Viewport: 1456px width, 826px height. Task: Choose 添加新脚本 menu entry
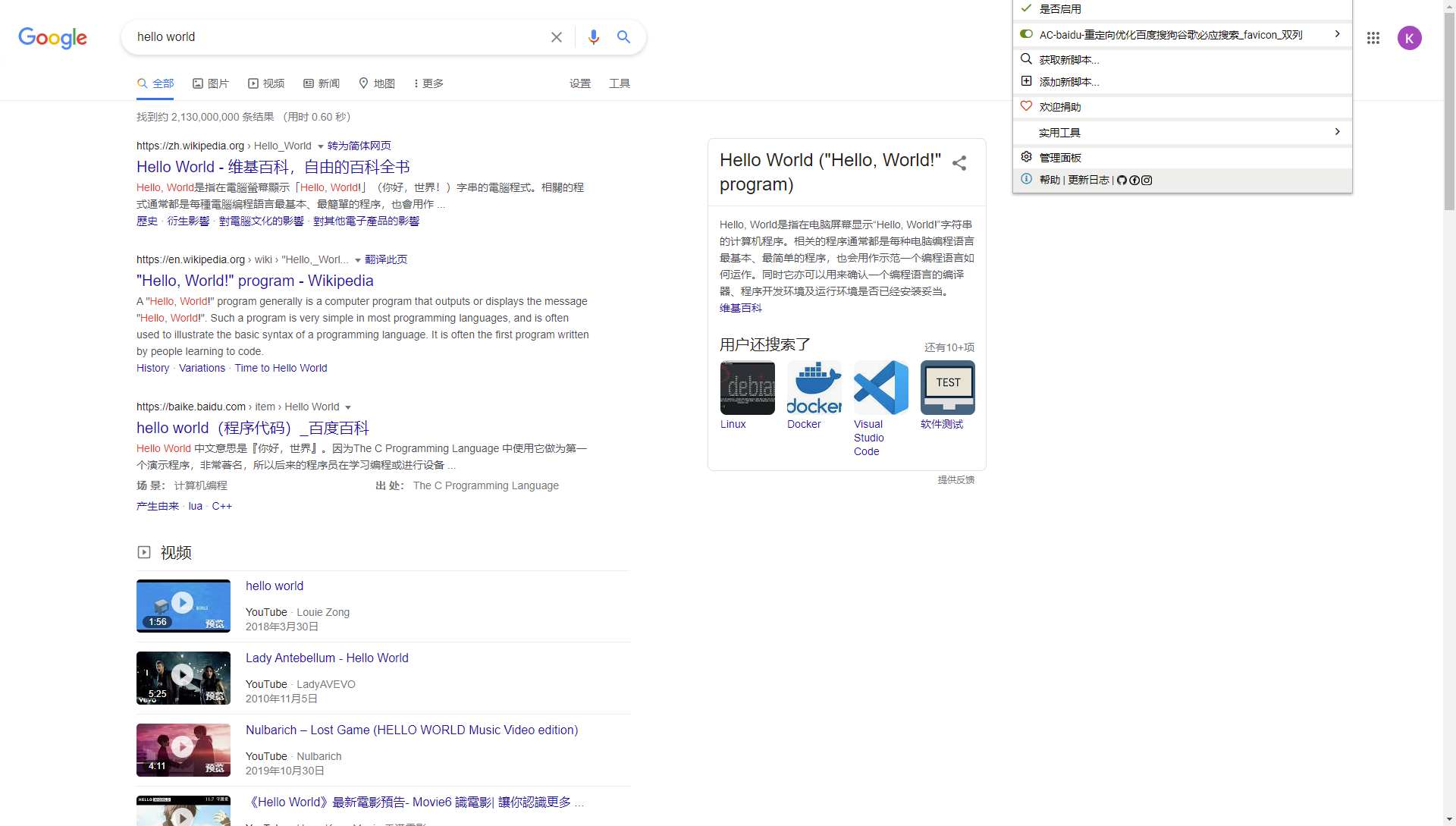tap(1182, 82)
